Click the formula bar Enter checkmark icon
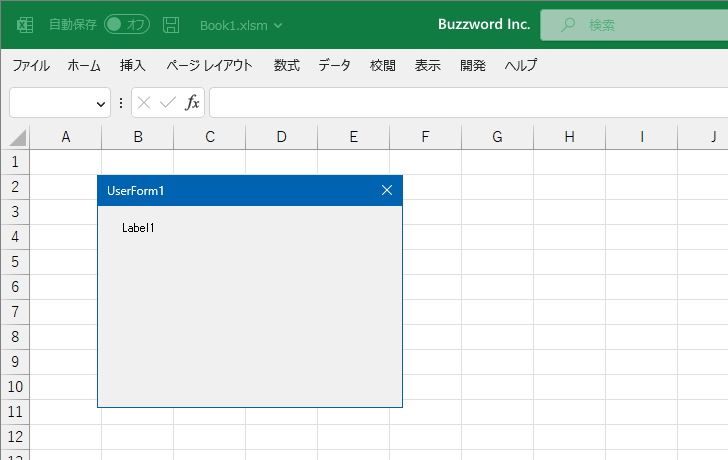This screenshot has height=460, width=728. pyautogui.click(x=168, y=103)
